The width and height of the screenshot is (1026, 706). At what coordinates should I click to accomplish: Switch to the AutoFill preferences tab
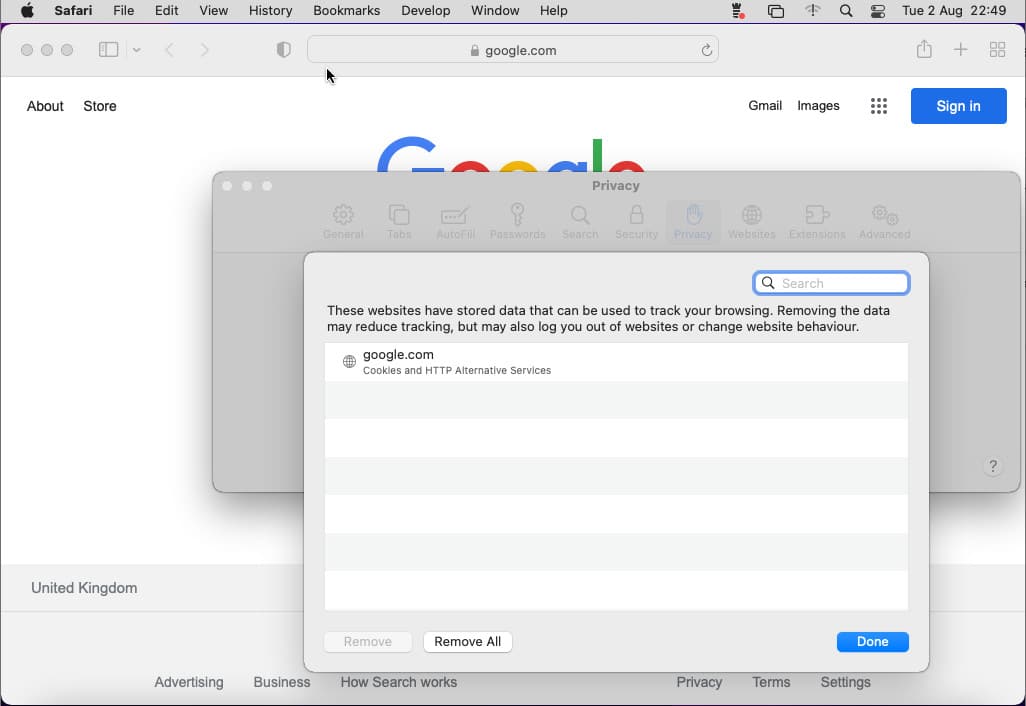tap(455, 222)
